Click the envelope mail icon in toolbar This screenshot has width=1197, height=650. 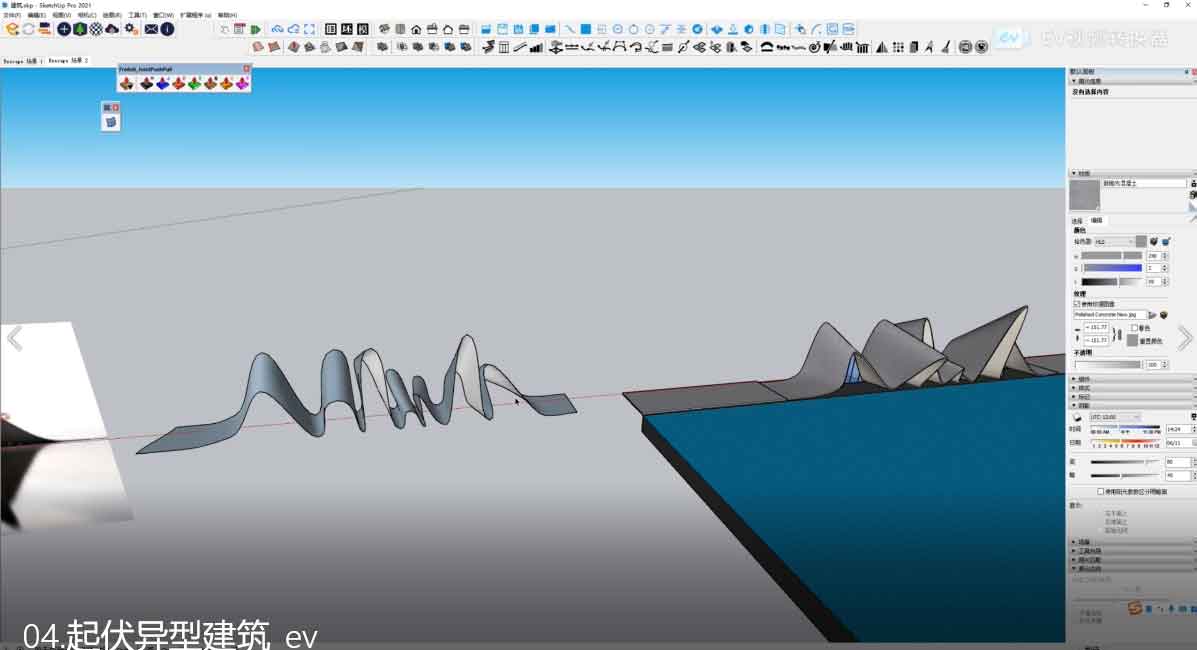point(151,30)
